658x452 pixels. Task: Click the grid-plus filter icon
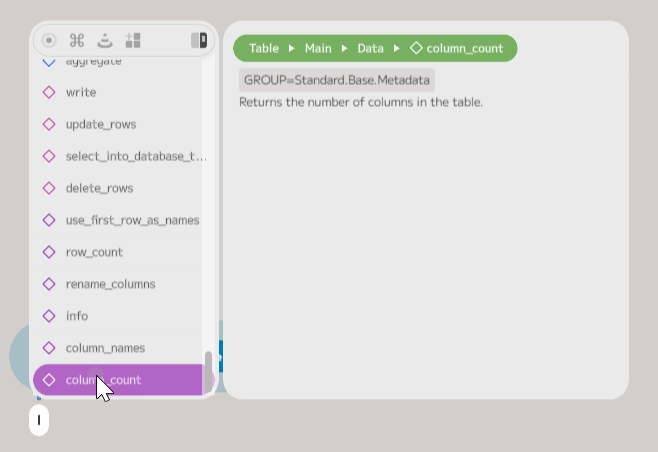coord(133,41)
